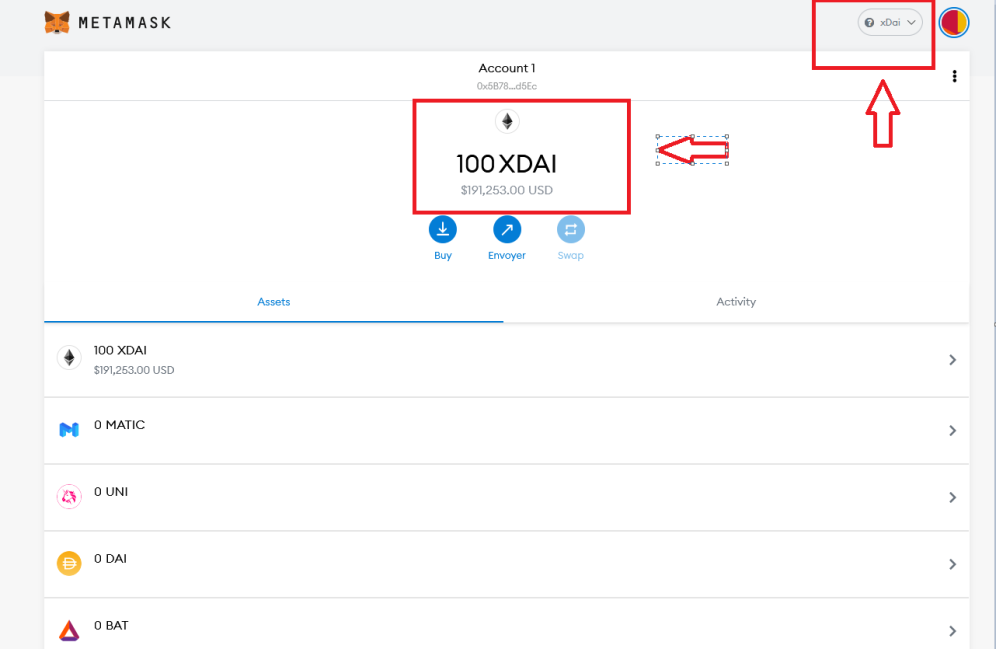
Task: Click the $191,253.00 USD value in XDAI row
Action: coord(134,370)
